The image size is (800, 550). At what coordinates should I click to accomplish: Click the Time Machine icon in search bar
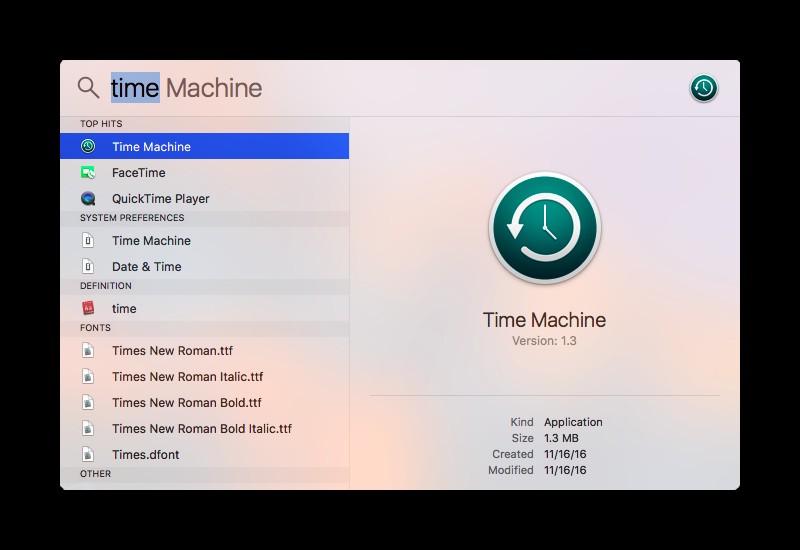[x=704, y=88]
